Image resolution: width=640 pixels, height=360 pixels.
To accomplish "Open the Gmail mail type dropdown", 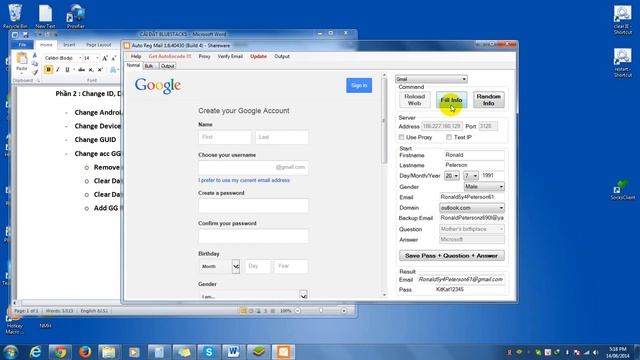I will coord(431,79).
